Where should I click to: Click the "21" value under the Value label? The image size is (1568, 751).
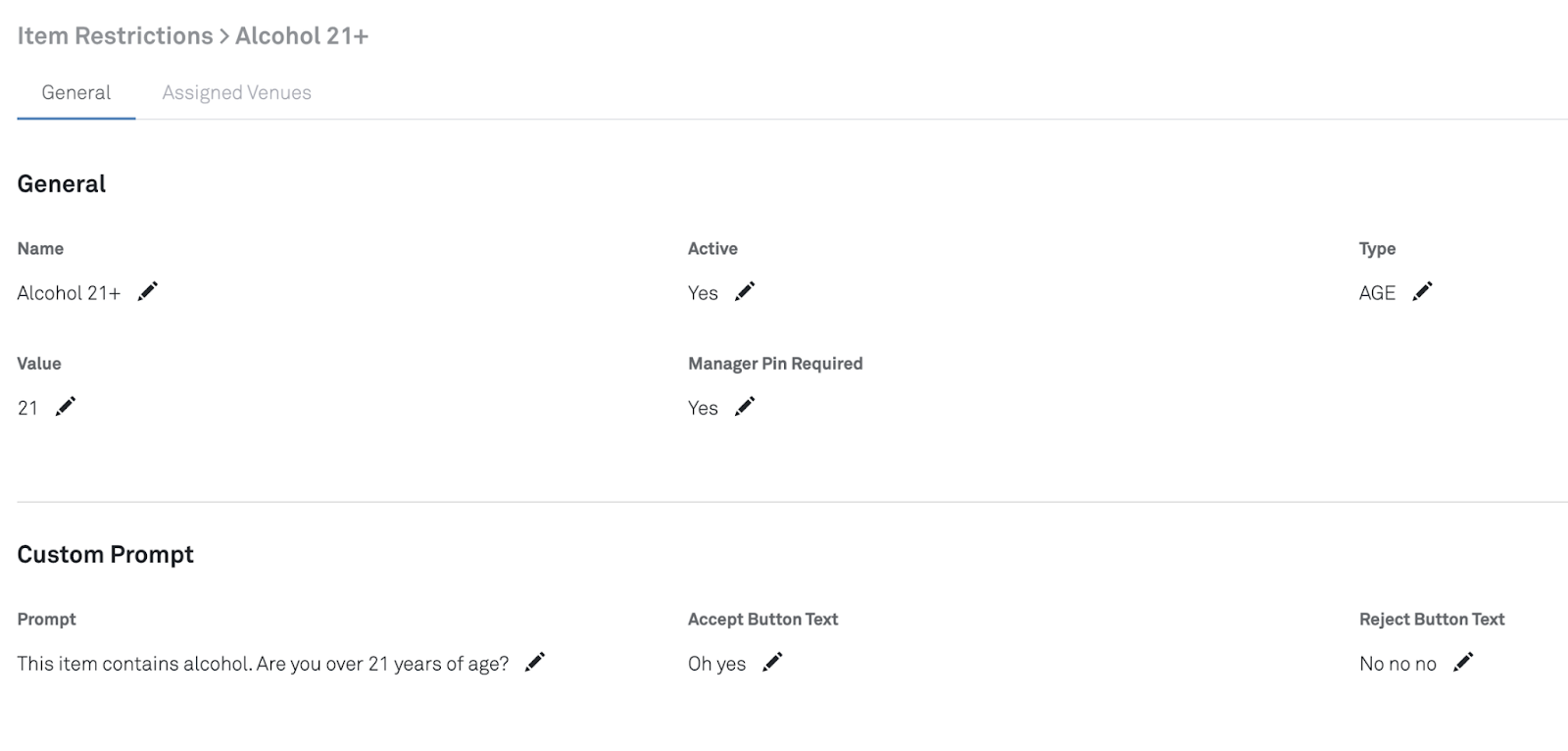pyautogui.click(x=27, y=408)
